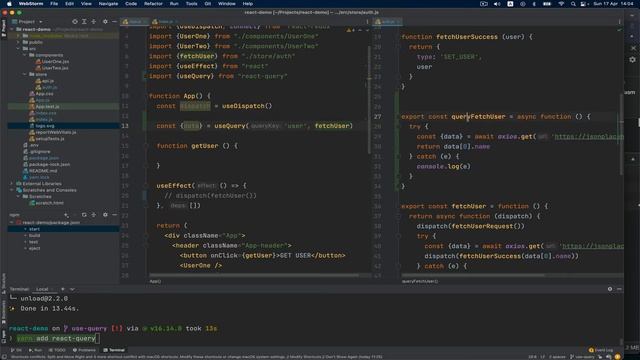The width and height of the screenshot is (640, 360).
Task: Select package-lock.json in project tree
Action: pos(46,164)
